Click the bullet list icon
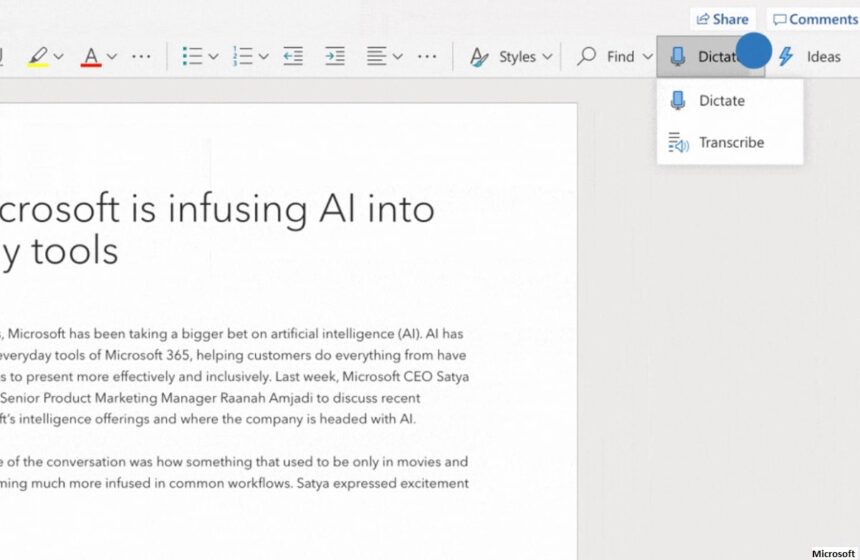 [193, 56]
